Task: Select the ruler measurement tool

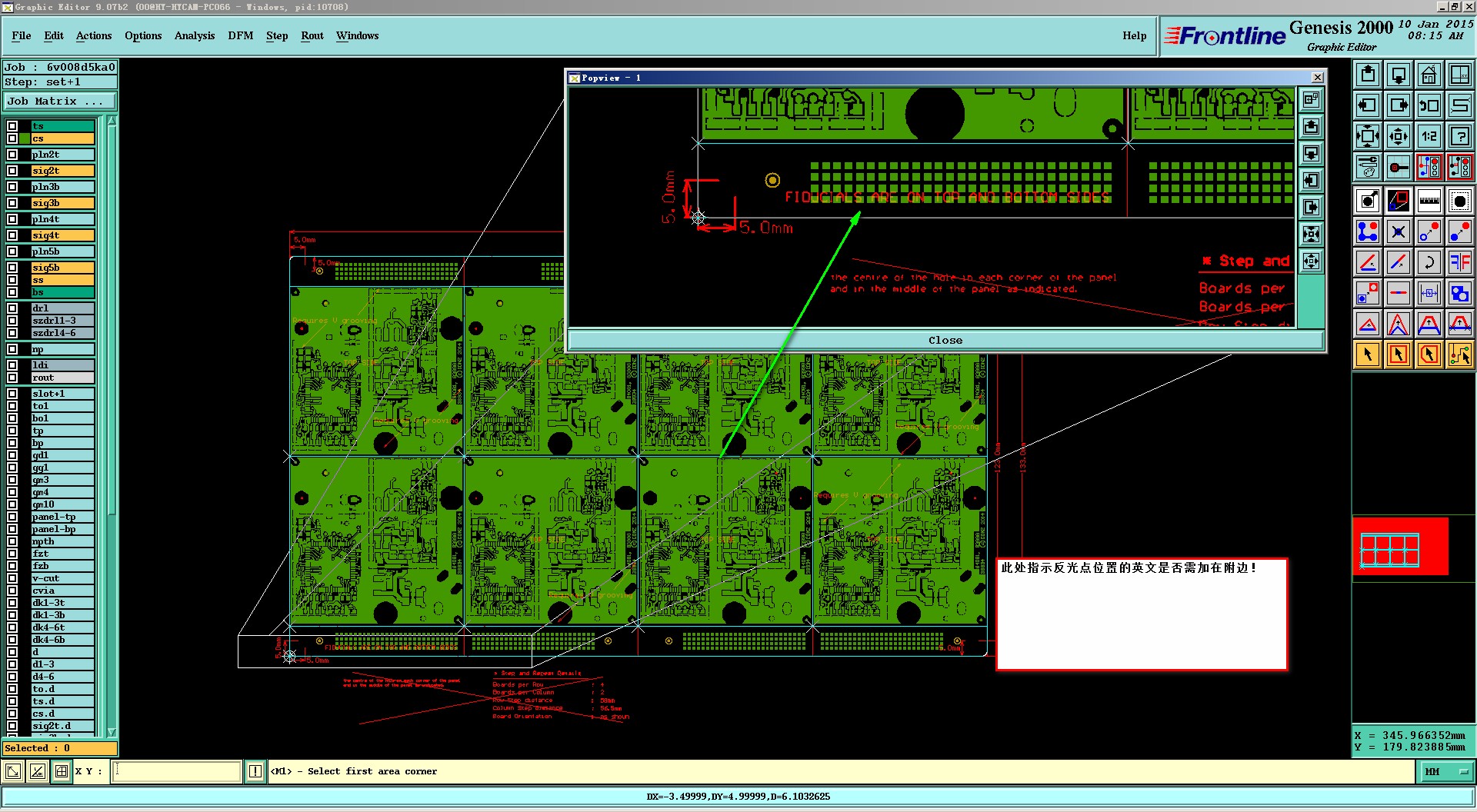Action: (1429, 201)
